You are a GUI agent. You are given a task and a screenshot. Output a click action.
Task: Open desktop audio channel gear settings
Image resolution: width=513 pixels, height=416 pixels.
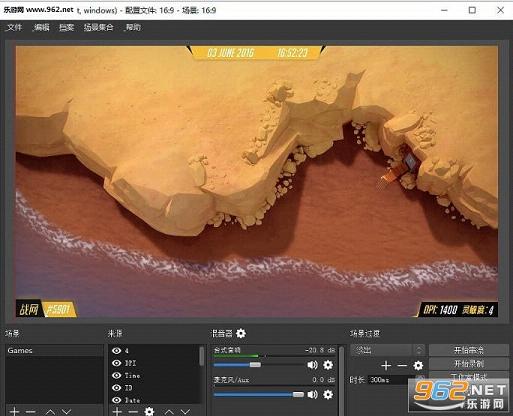click(328, 365)
